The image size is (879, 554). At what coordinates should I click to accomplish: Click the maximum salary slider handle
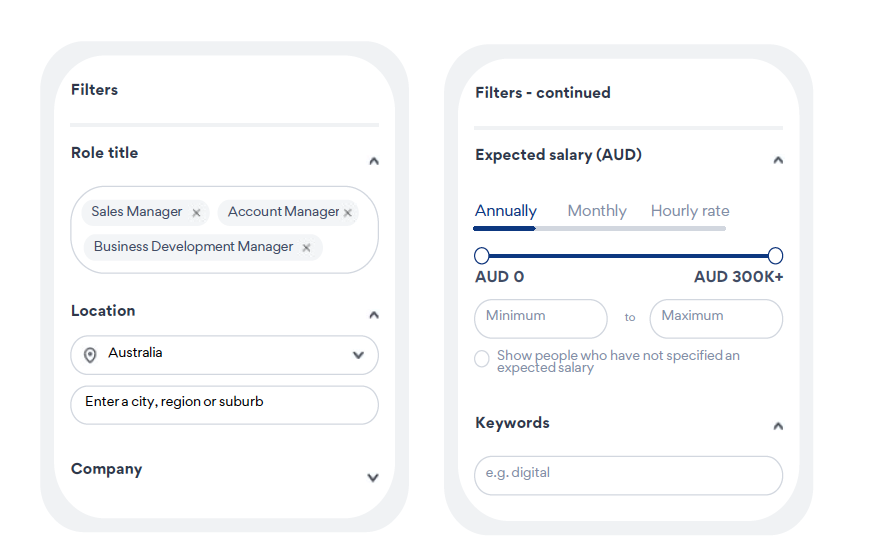[775, 256]
